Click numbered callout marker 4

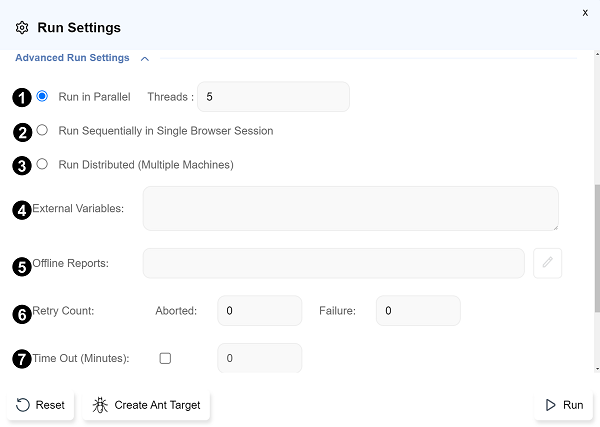pyautogui.click(x=22, y=209)
